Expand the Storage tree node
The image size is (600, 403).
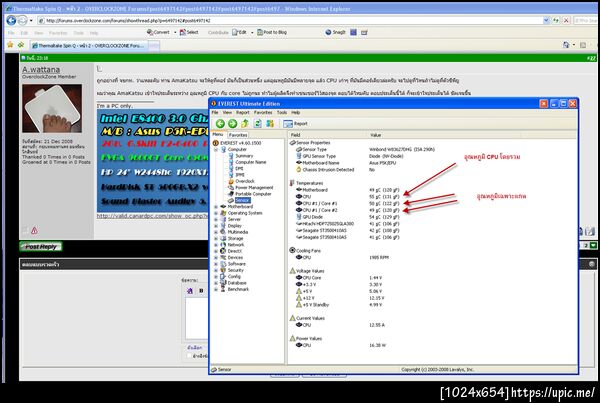[x=216, y=239]
